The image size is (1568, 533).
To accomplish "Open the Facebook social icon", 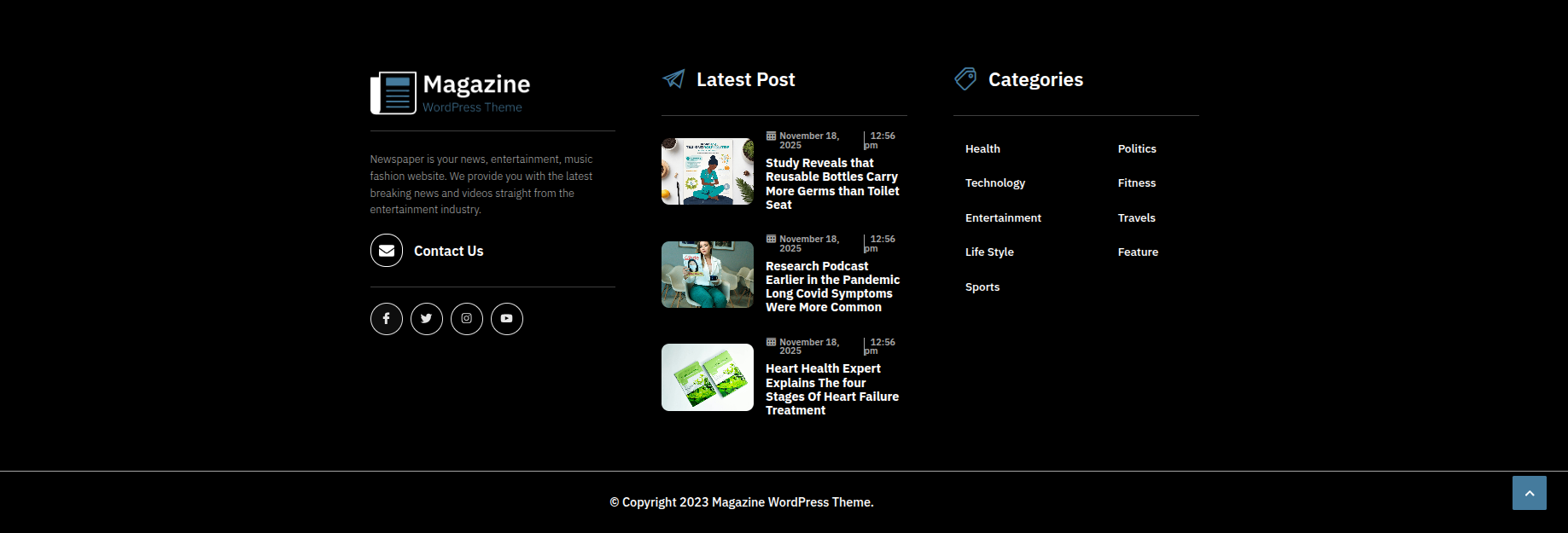I will tap(386, 319).
